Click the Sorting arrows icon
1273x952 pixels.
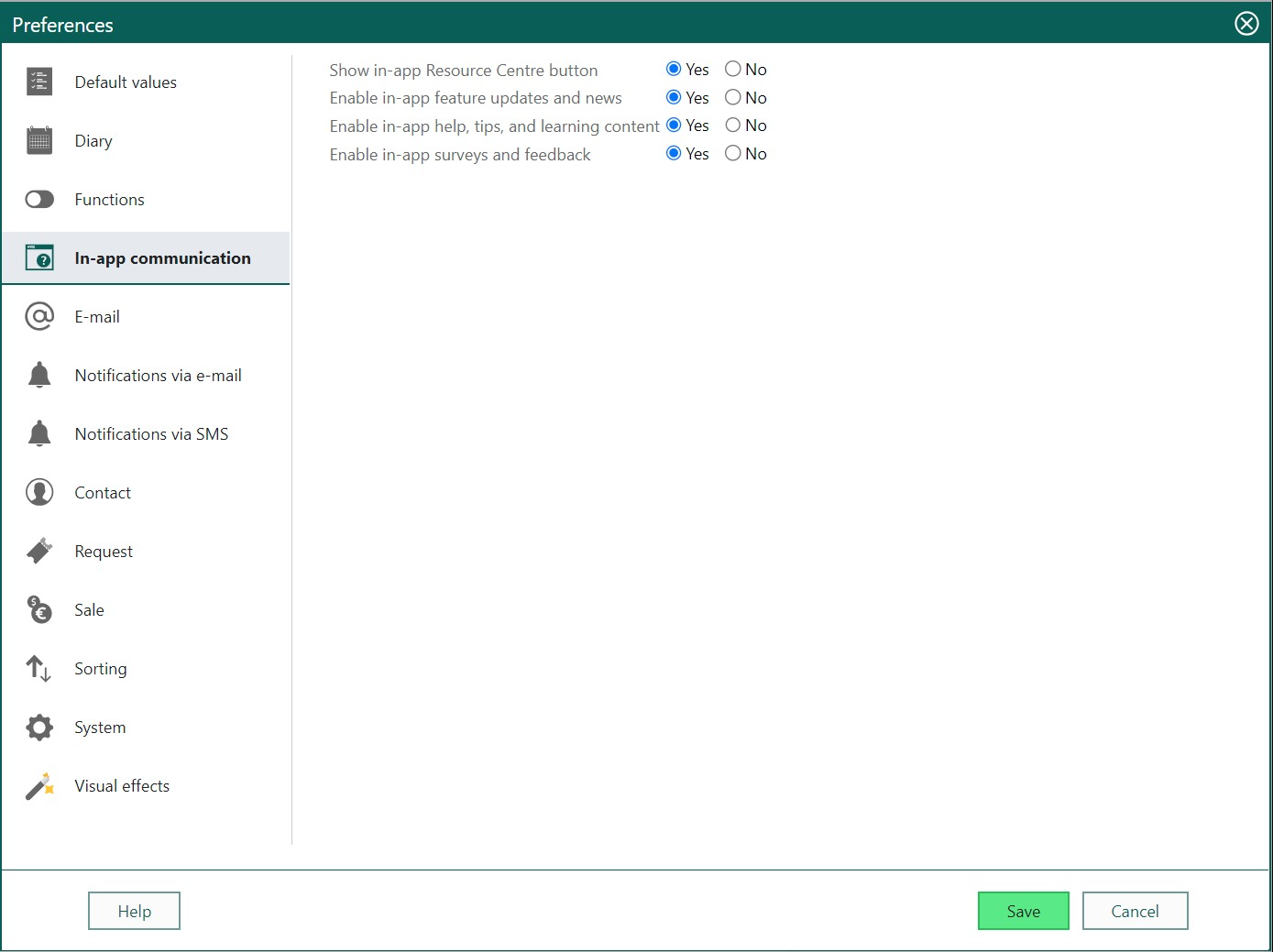coord(39,669)
